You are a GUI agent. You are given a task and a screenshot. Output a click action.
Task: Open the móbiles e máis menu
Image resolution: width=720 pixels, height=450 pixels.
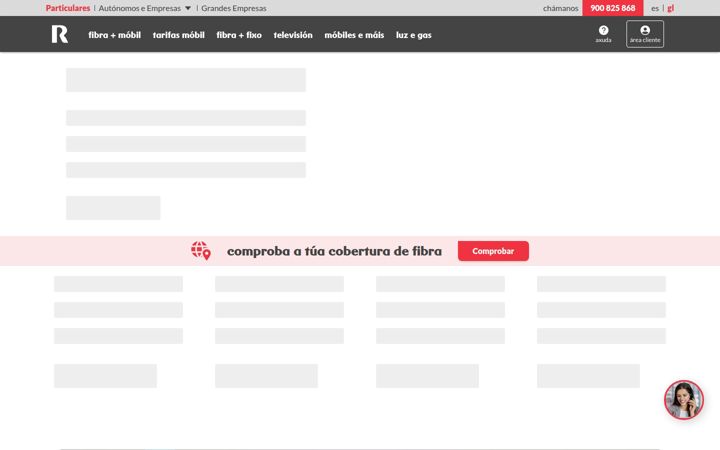pos(354,35)
